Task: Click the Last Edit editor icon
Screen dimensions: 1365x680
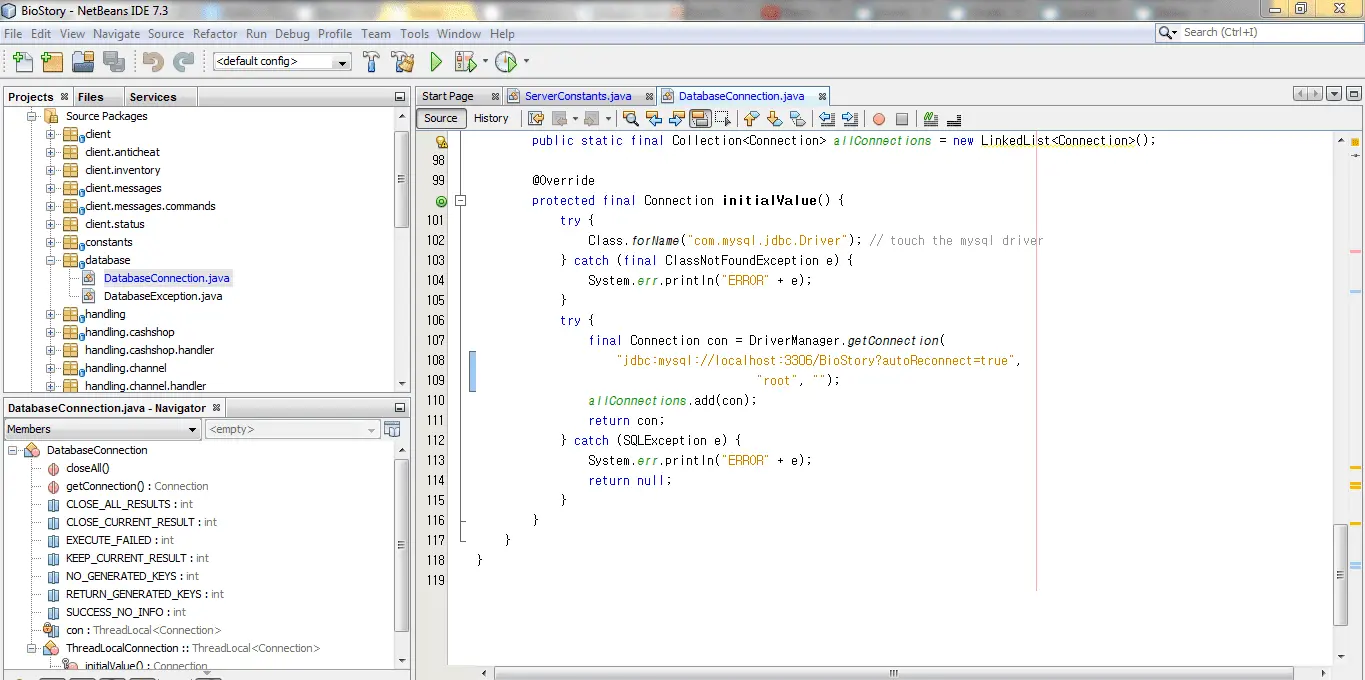Action: [536, 119]
